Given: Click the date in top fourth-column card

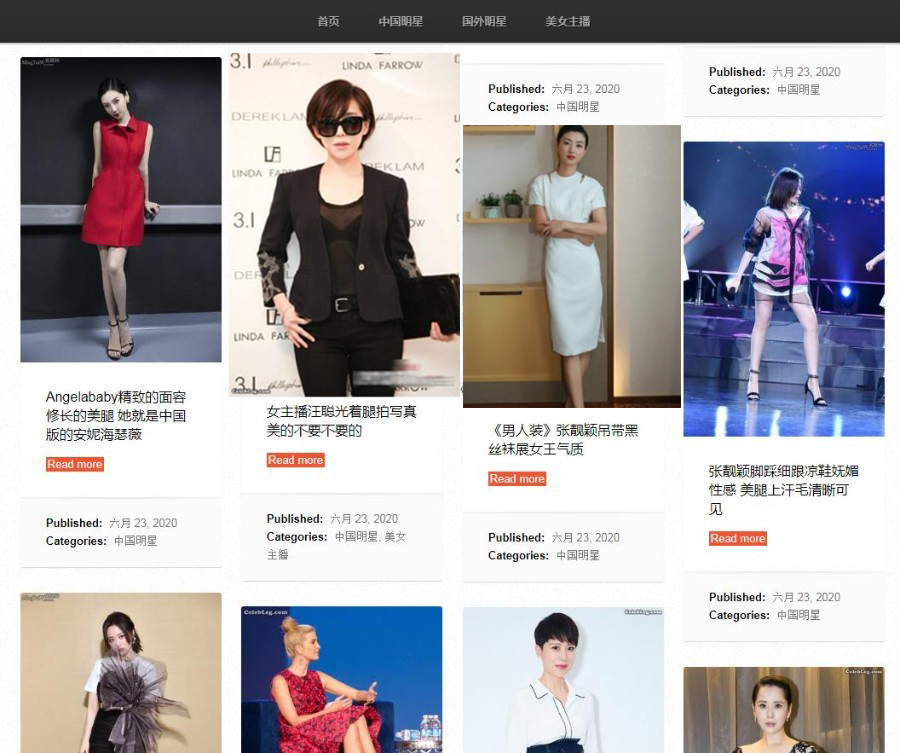Looking at the screenshot, I should (806, 72).
